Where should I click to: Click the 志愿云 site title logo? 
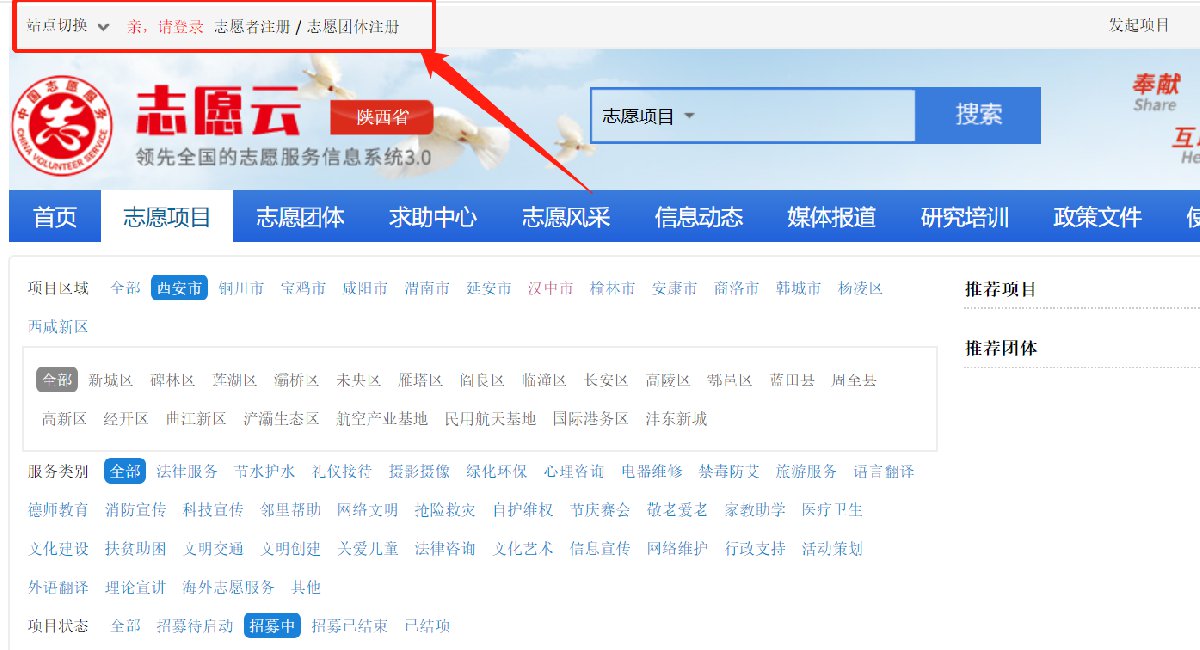point(218,111)
